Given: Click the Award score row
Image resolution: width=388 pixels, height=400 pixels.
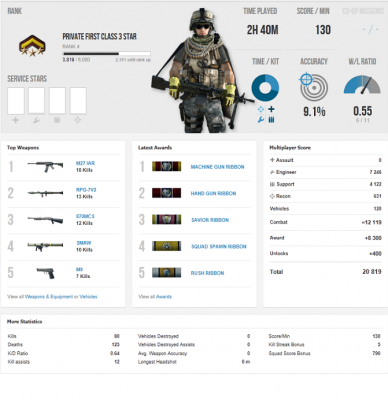Looking at the screenshot, I should [x=325, y=238].
